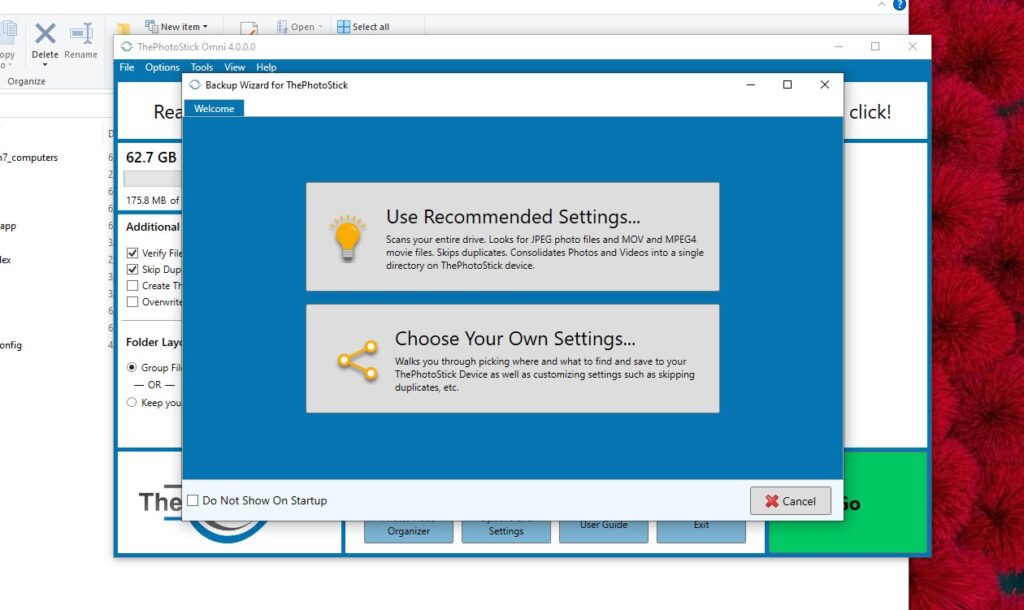
Task: Click ThePhotoStick Omni title bar logo icon
Action: pyautogui.click(x=126, y=47)
